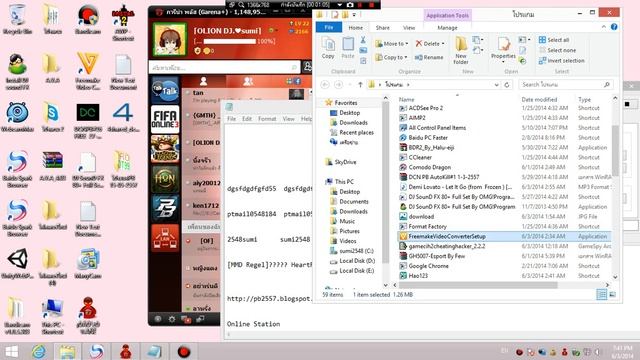Open Notepad Format menu
Viewport: 640px width, 360px height.
coord(267,119)
